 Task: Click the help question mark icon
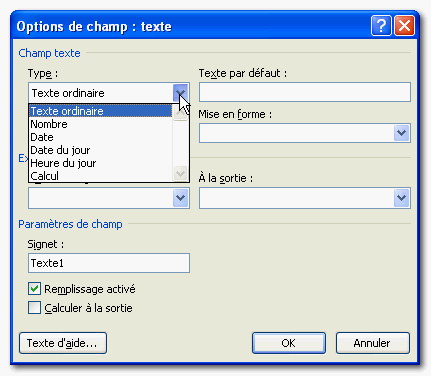pyautogui.click(x=381, y=26)
